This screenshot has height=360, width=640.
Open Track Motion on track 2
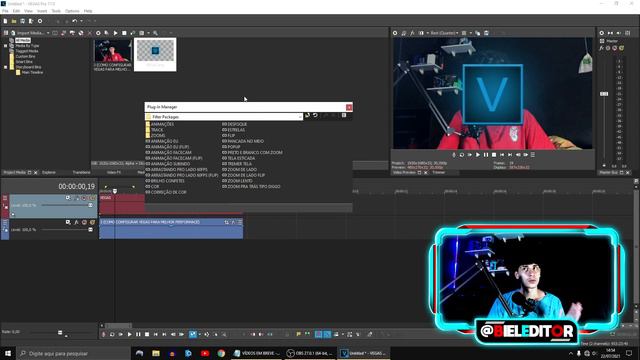click(x=68, y=222)
